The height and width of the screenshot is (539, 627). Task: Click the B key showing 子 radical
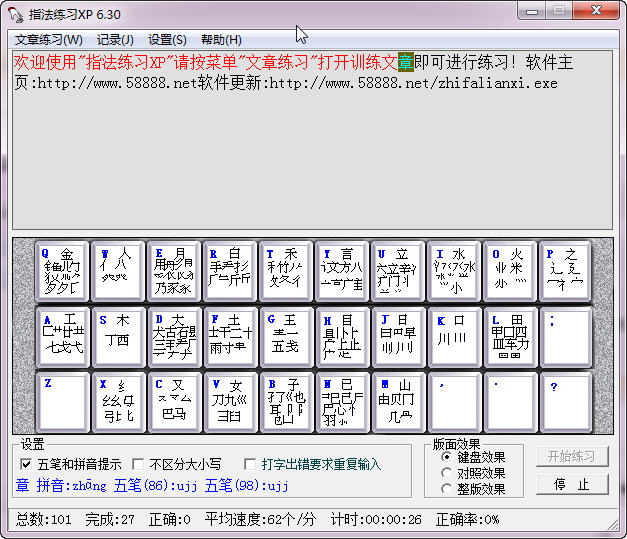[286, 402]
